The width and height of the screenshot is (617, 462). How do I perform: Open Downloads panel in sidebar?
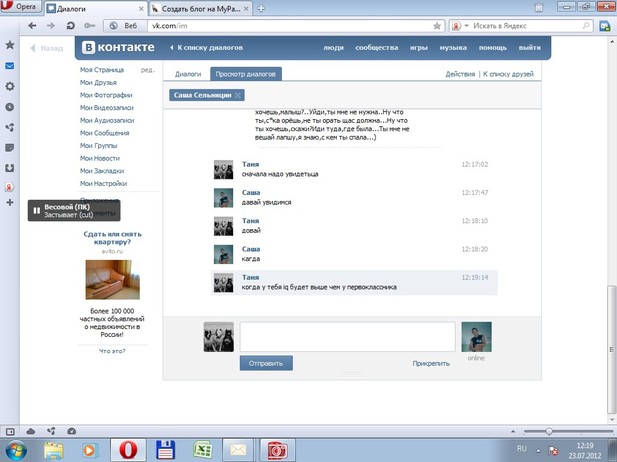click(x=10, y=168)
